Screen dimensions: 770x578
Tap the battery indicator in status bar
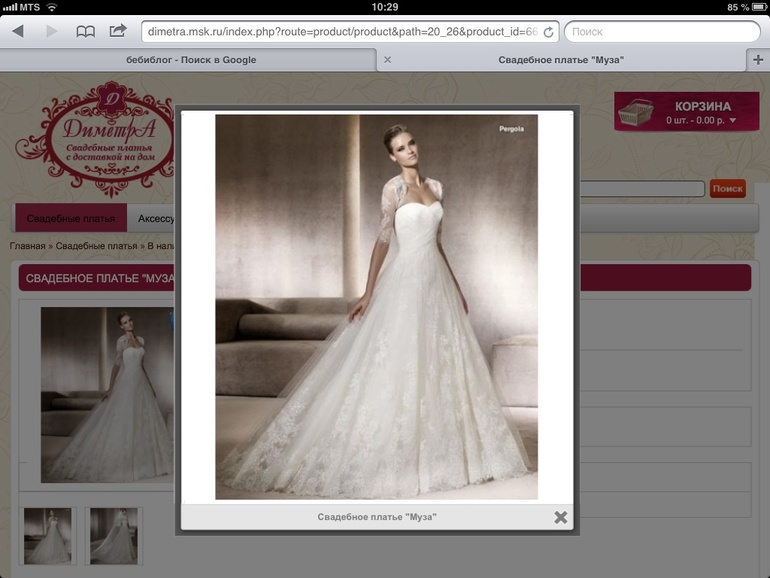760,7
